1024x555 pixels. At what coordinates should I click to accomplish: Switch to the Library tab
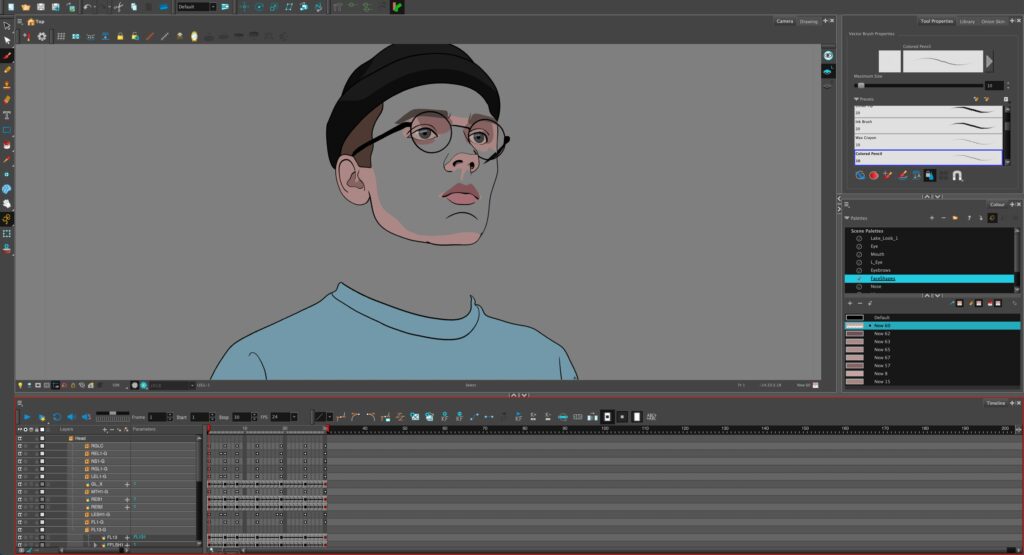tap(967, 21)
